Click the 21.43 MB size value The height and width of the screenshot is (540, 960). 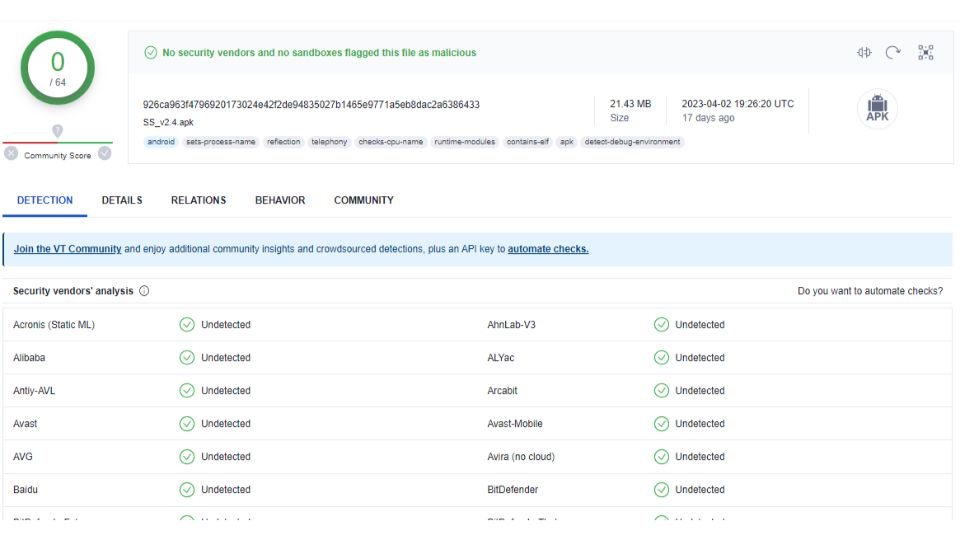[631, 104]
